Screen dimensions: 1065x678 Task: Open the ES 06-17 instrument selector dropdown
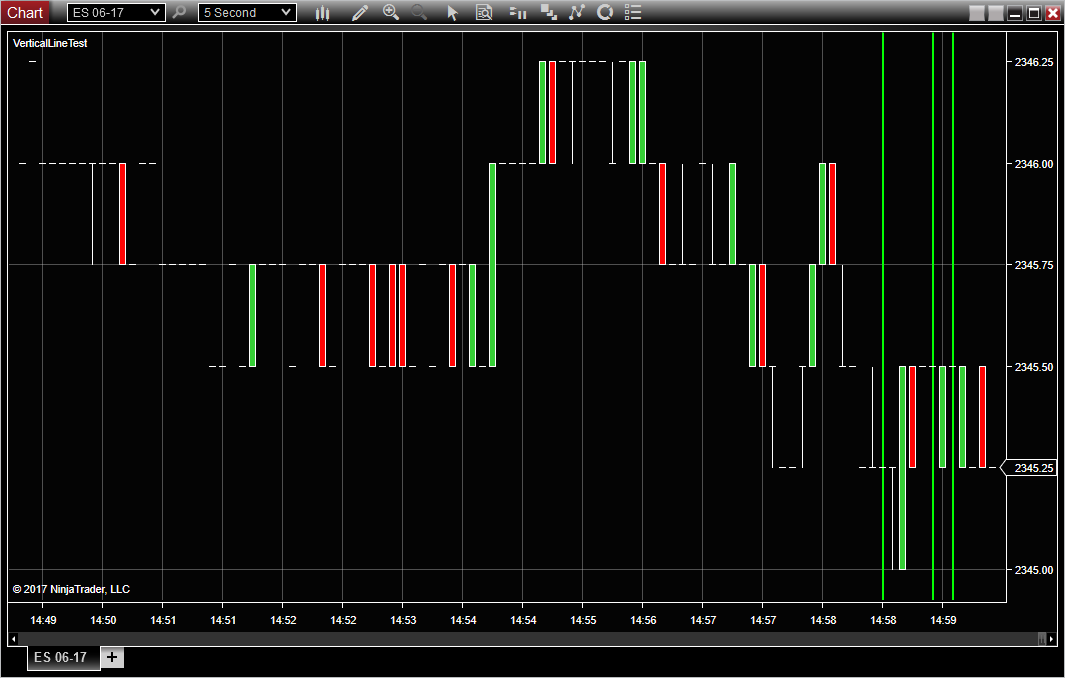pyautogui.click(x=116, y=12)
